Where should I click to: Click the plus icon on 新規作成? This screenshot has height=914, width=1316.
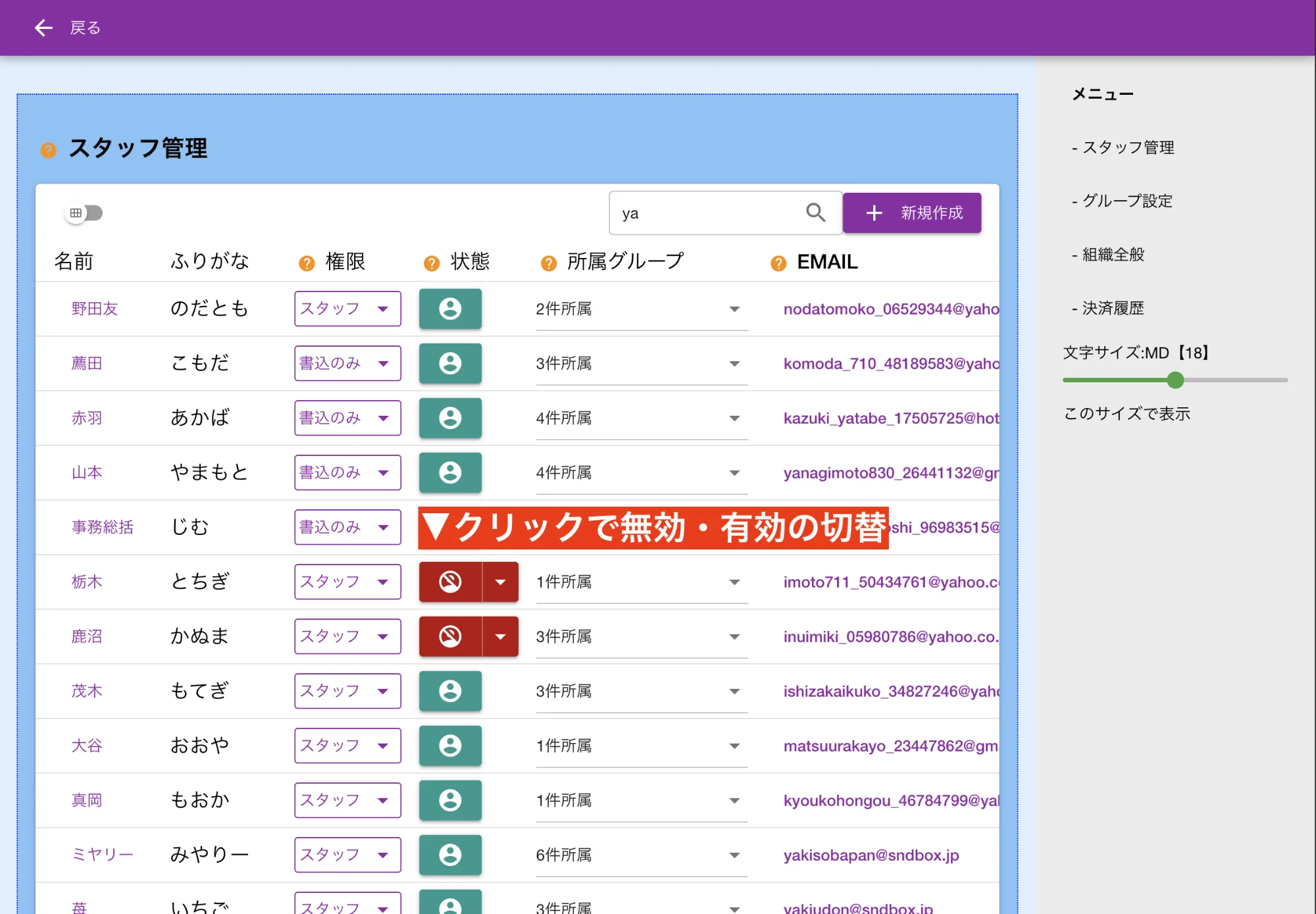pos(873,213)
